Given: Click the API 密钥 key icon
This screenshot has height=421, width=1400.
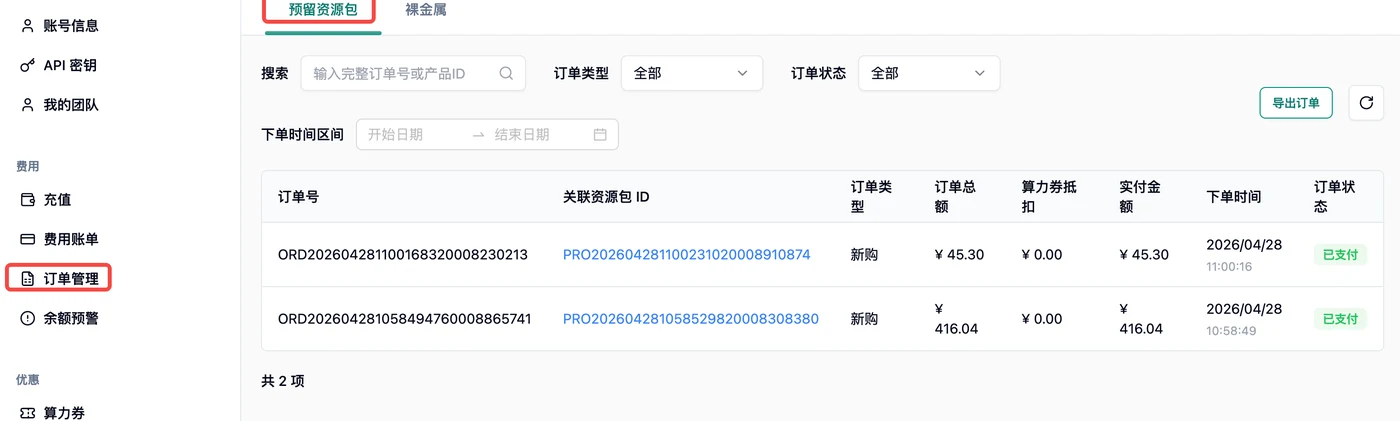Looking at the screenshot, I should click(x=28, y=65).
